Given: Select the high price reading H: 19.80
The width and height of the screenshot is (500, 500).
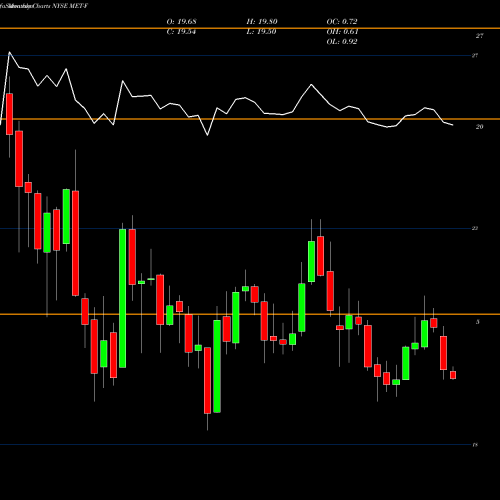Looking at the screenshot, I should (262, 22).
